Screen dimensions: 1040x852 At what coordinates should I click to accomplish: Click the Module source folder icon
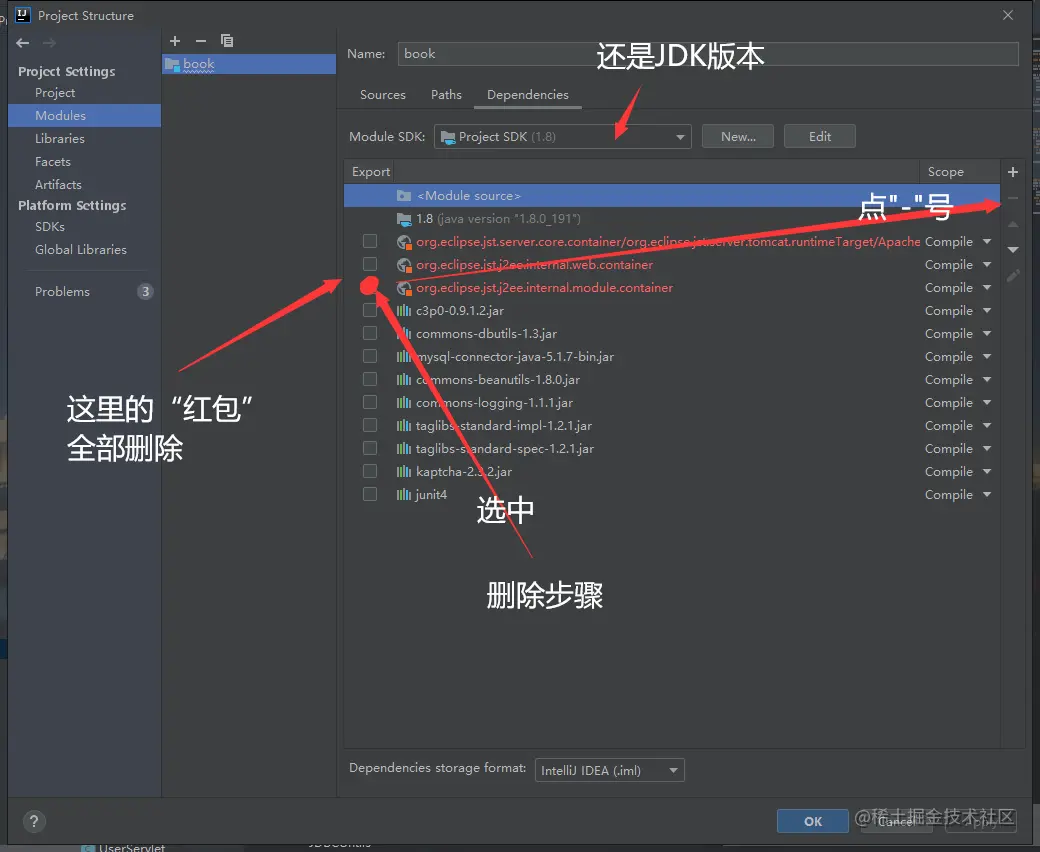click(404, 196)
